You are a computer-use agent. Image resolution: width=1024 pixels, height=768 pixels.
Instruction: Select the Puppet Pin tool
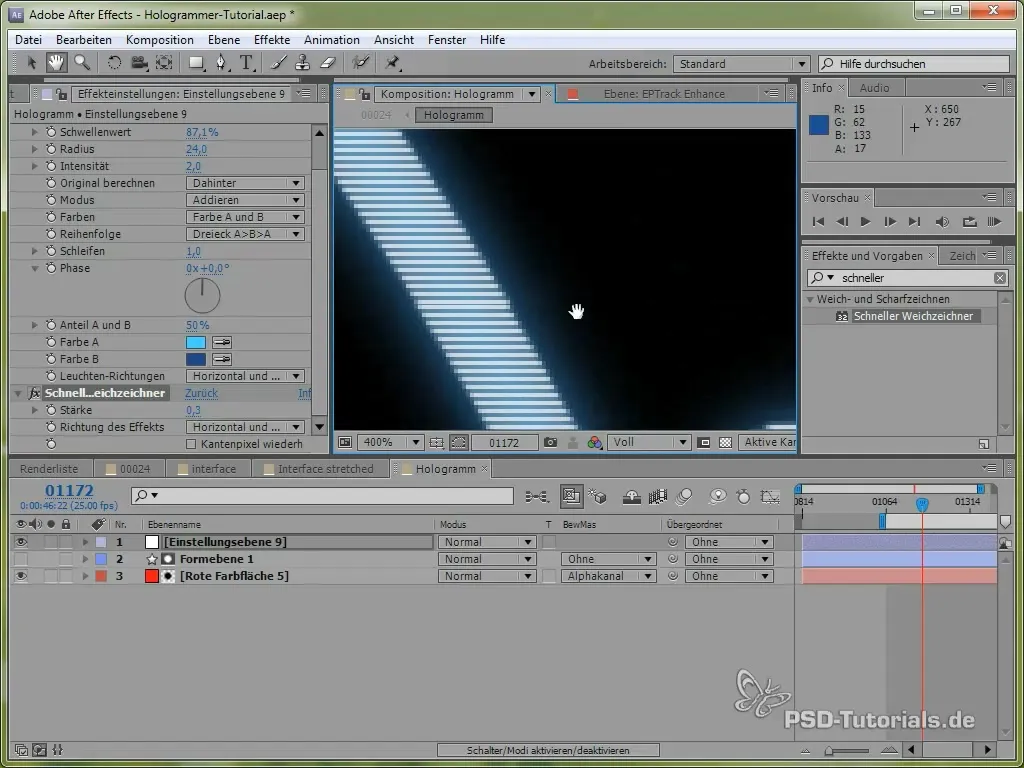pos(392,63)
